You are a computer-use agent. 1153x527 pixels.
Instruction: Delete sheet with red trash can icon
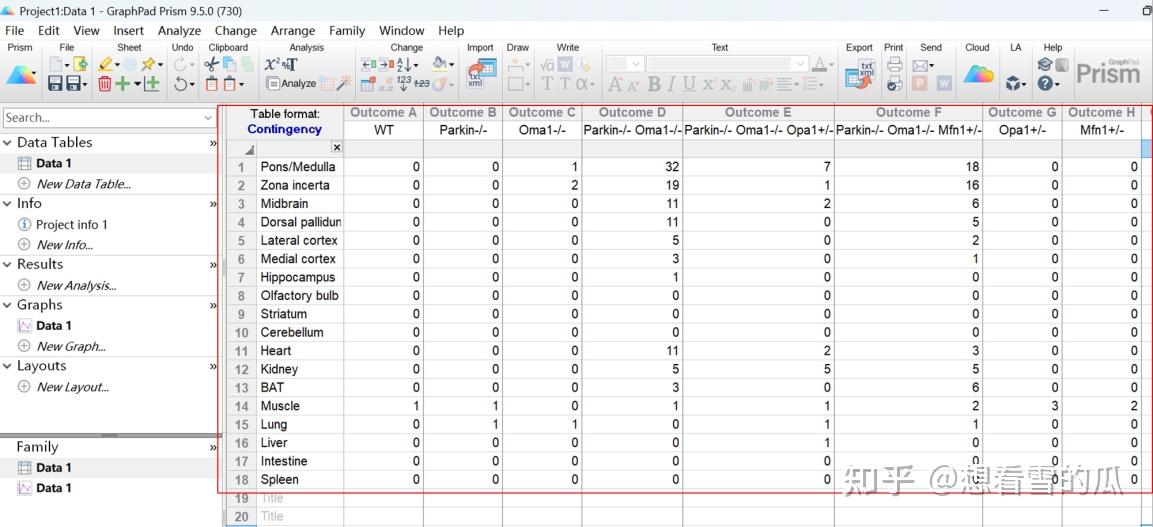coord(104,84)
